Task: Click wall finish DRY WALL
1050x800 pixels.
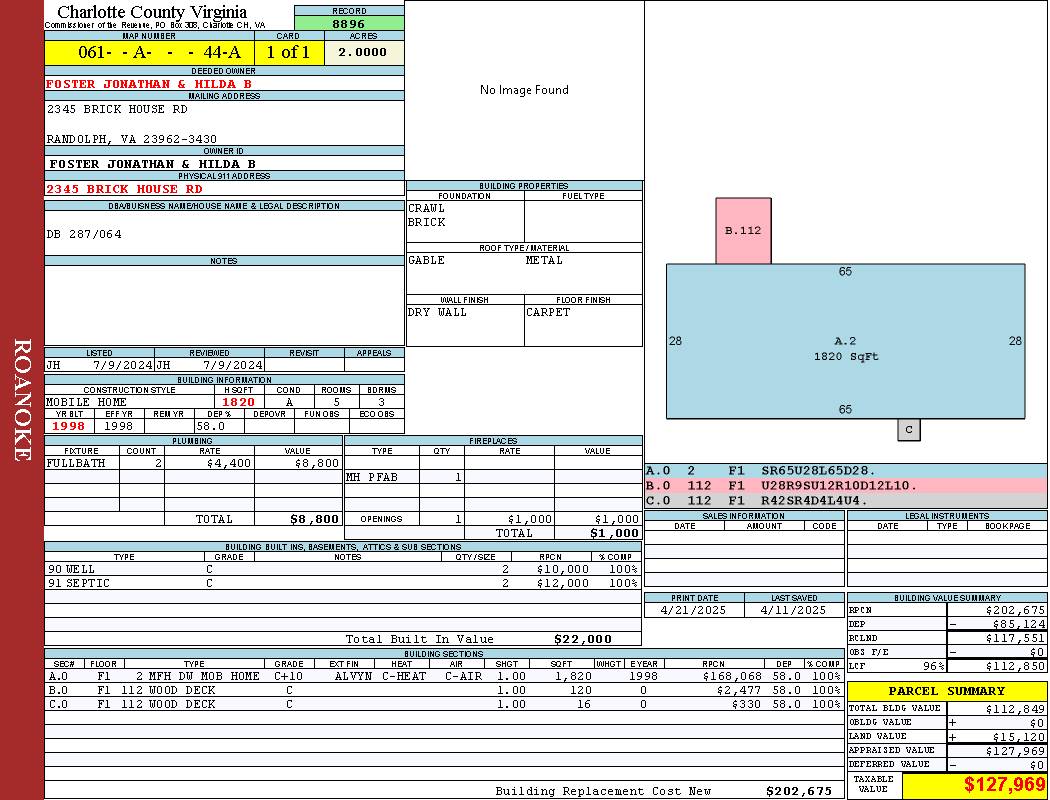Action: tap(437, 313)
